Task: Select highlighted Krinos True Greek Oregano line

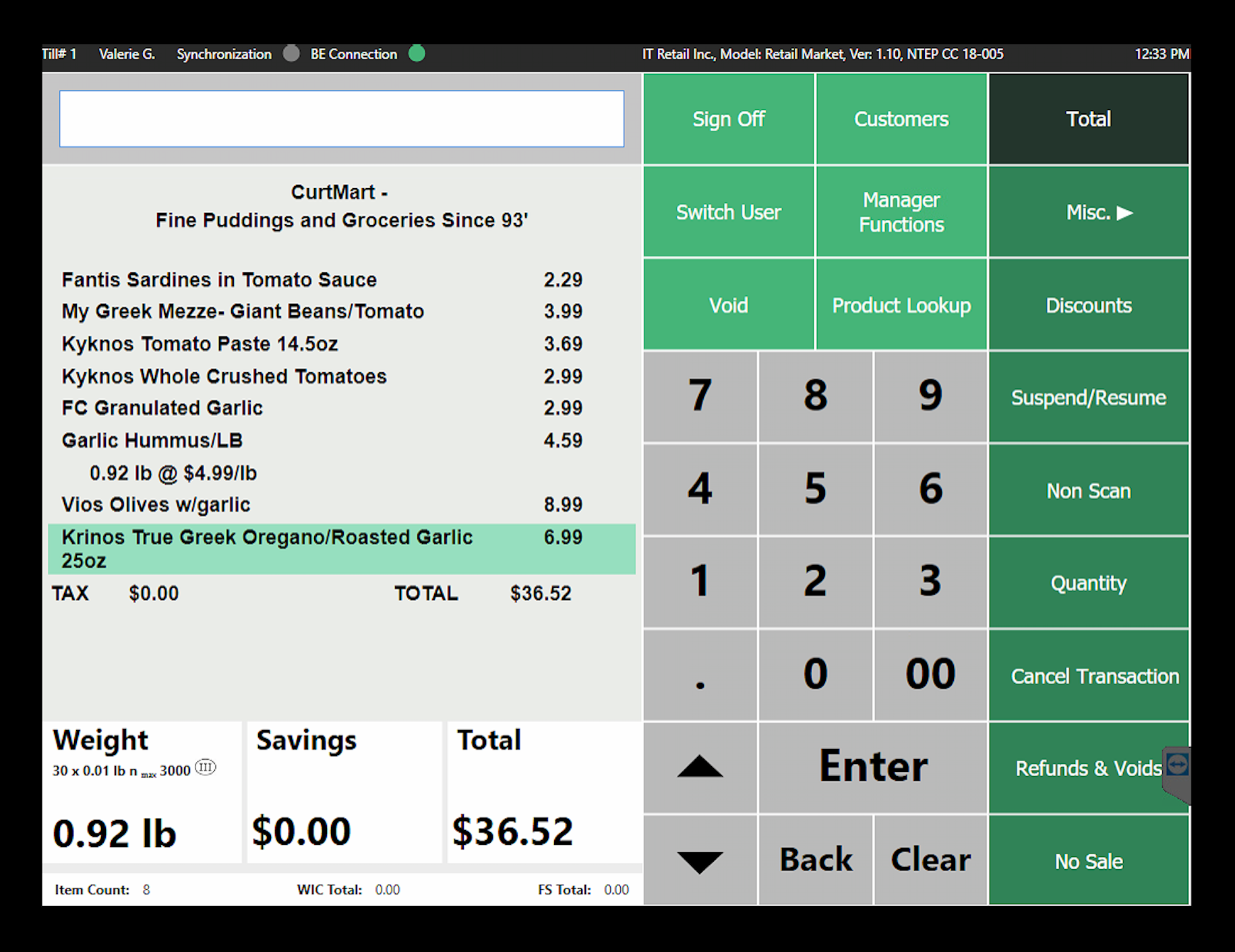Action: pos(342,549)
